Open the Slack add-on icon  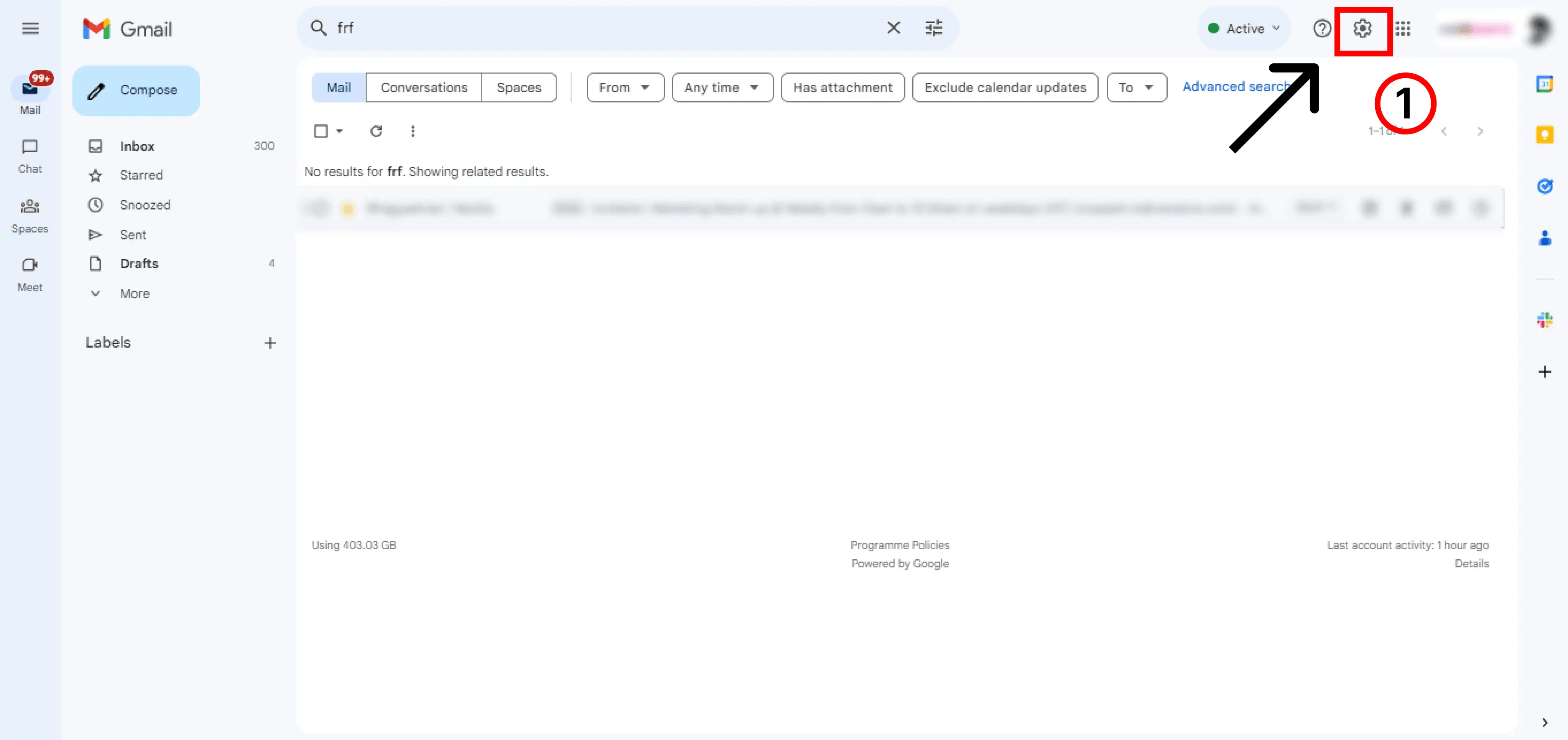tap(1544, 320)
